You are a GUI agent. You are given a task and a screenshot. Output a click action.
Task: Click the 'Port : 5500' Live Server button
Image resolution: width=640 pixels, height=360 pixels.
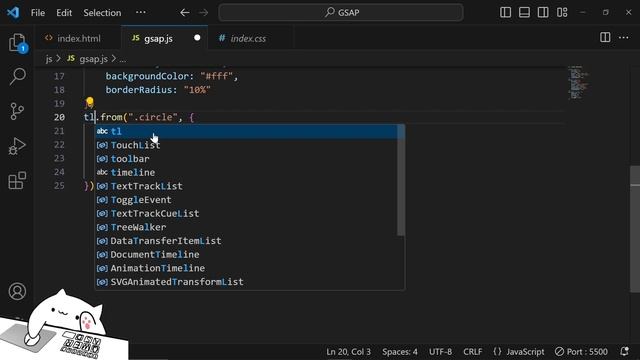tap(581, 351)
